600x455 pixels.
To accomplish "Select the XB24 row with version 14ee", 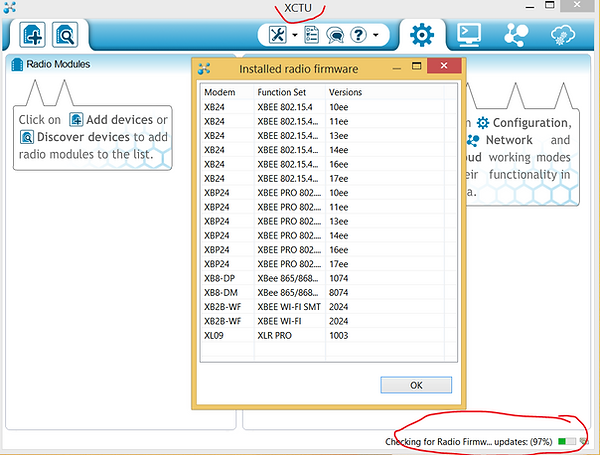I will tap(328, 150).
